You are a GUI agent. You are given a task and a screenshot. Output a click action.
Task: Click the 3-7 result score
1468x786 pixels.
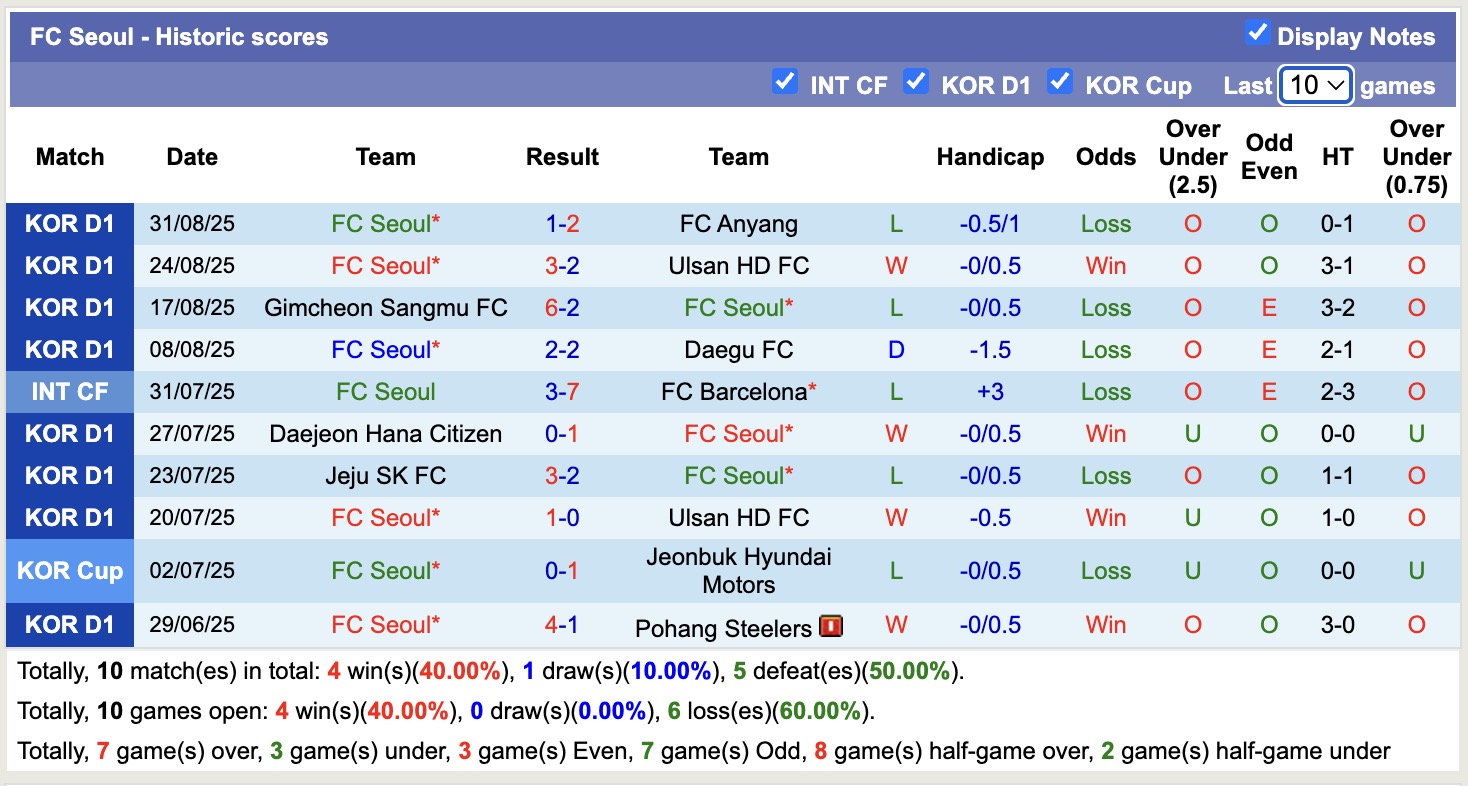click(562, 391)
